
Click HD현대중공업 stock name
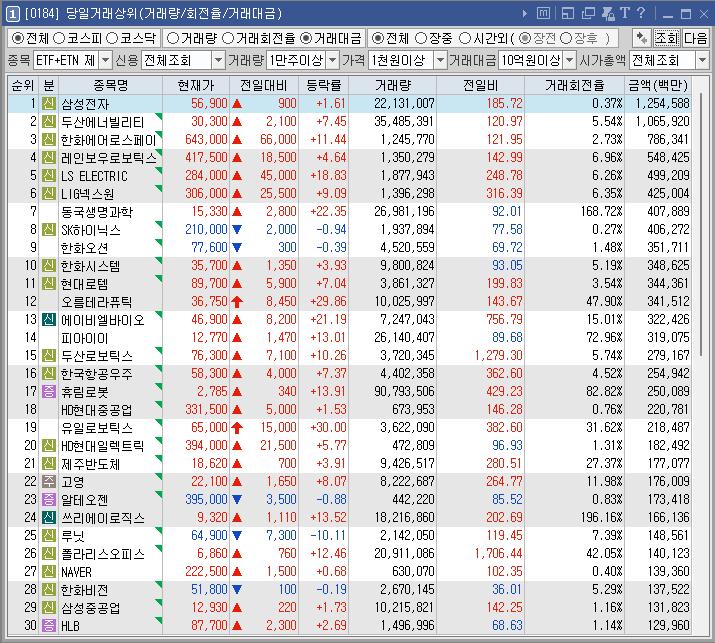pos(97,410)
